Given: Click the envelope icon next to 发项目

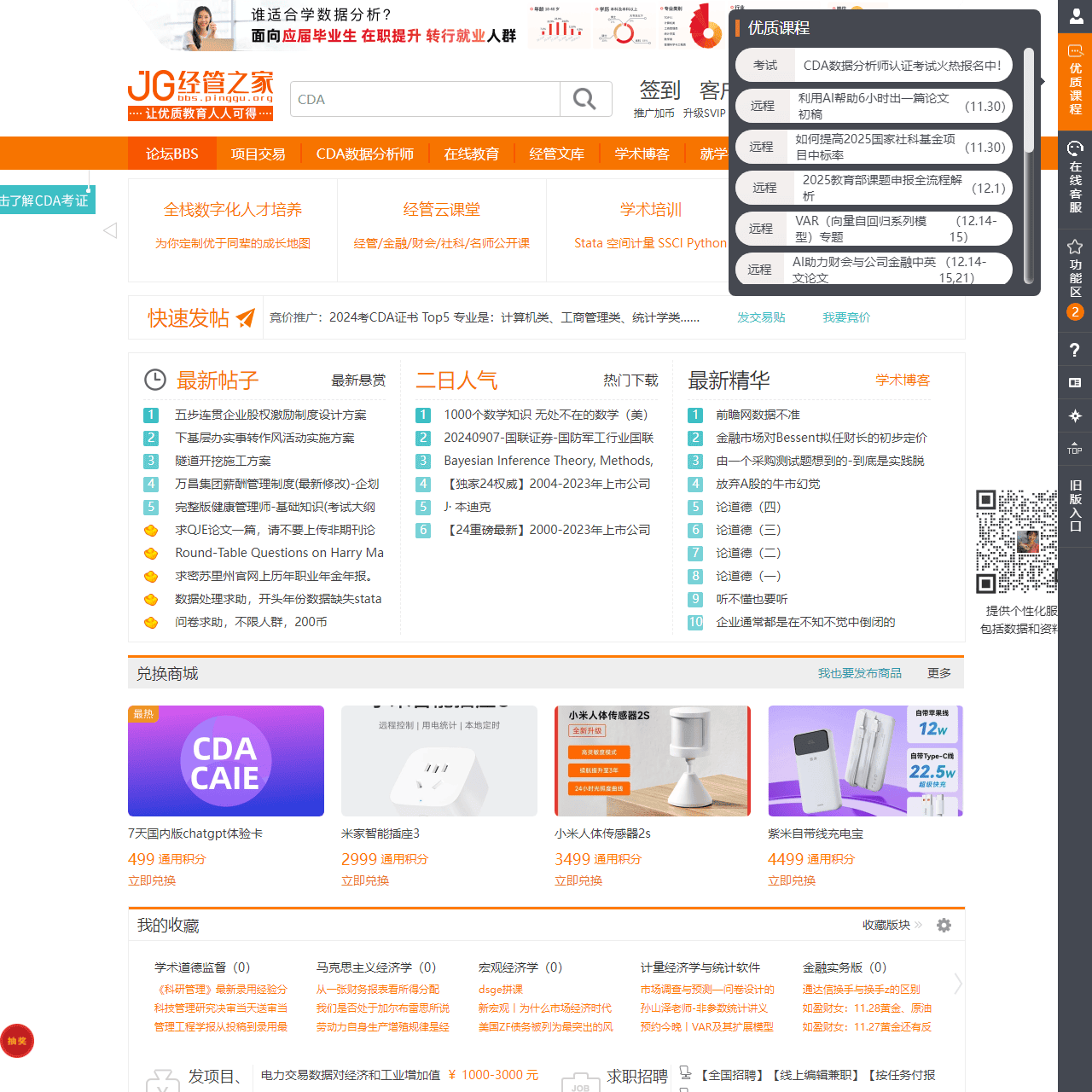Looking at the screenshot, I should pos(162,1080).
